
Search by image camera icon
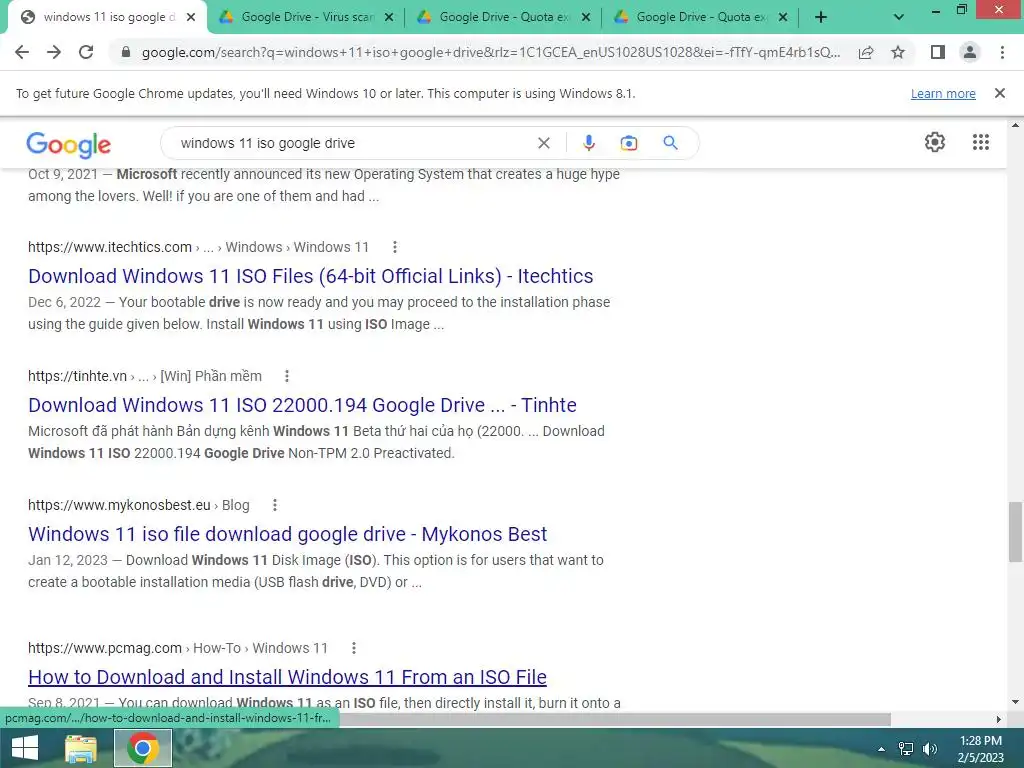click(x=629, y=143)
